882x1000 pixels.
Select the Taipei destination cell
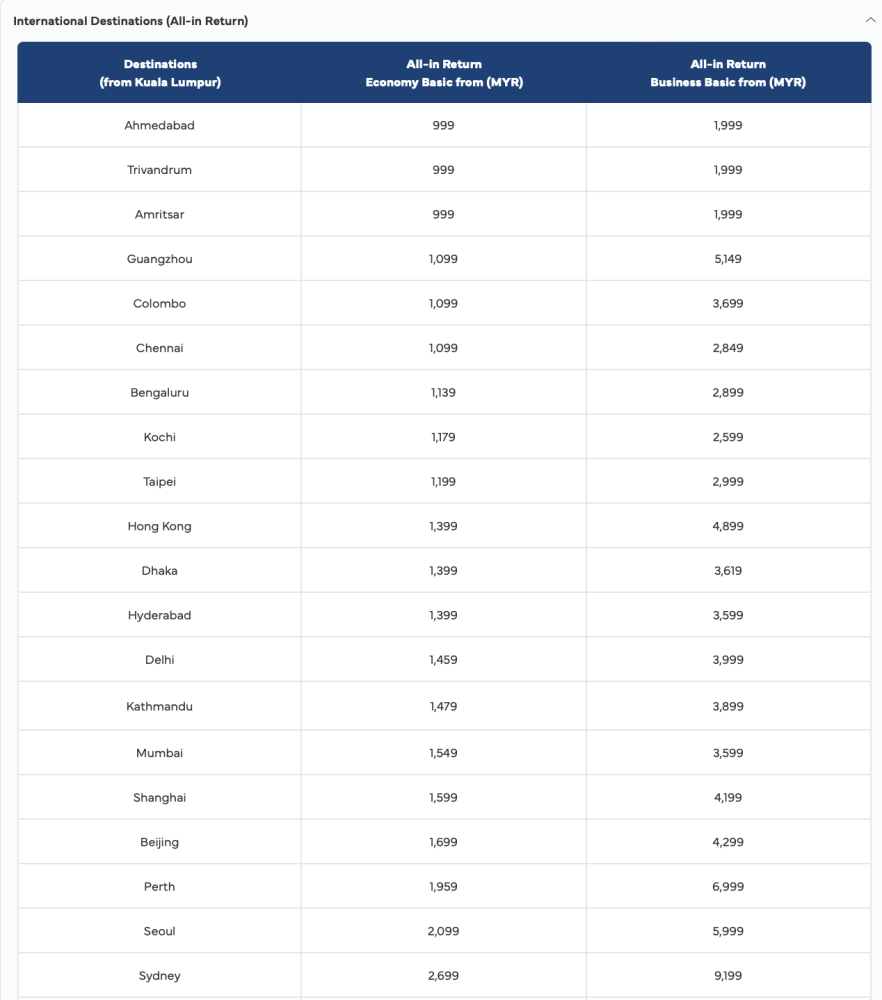point(160,482)
